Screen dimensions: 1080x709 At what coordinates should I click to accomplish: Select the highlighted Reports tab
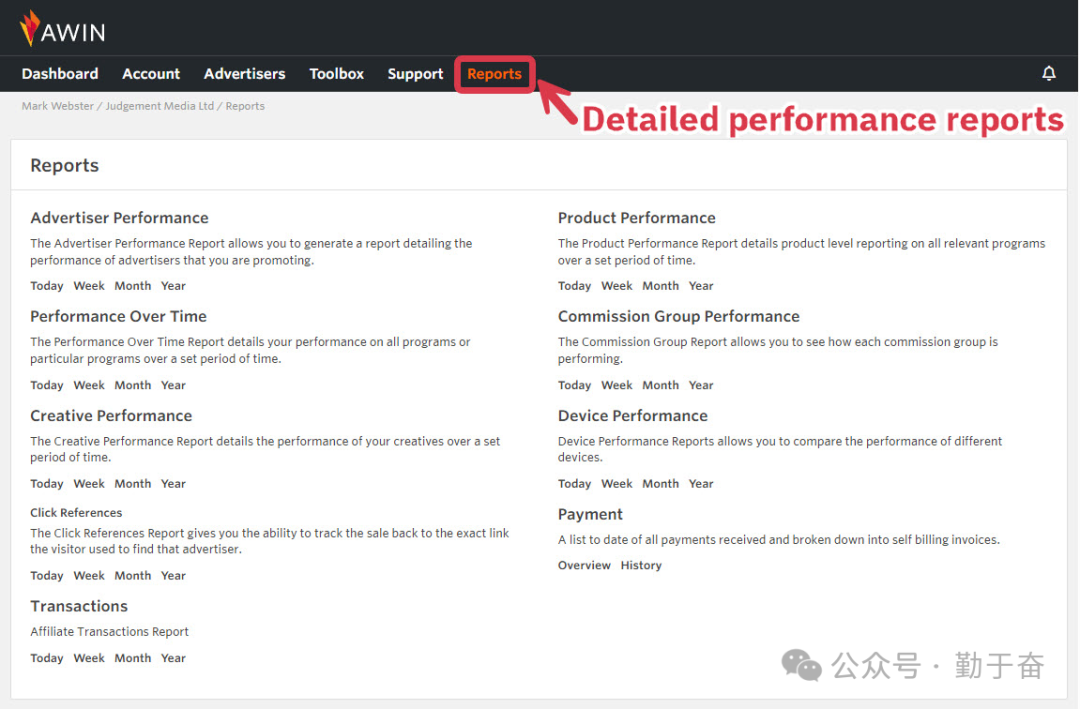494,74
